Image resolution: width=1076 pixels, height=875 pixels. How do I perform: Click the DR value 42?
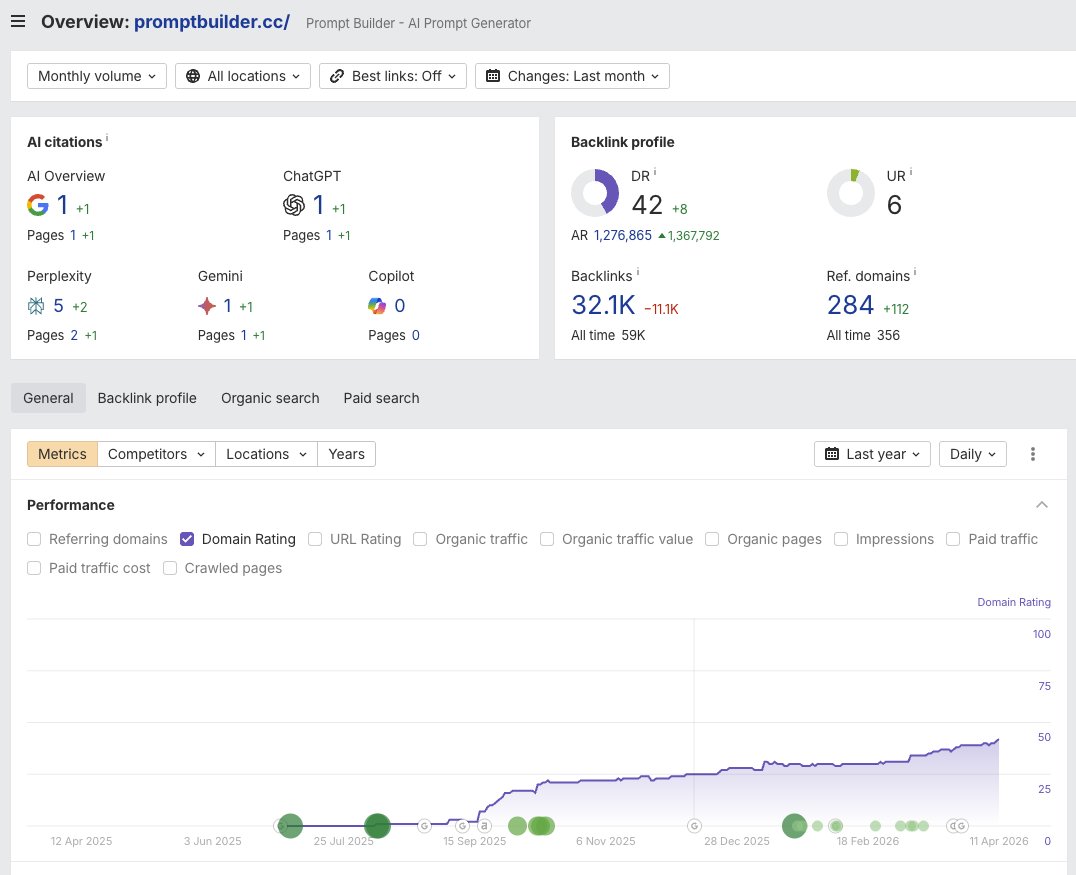pos(647,205)
